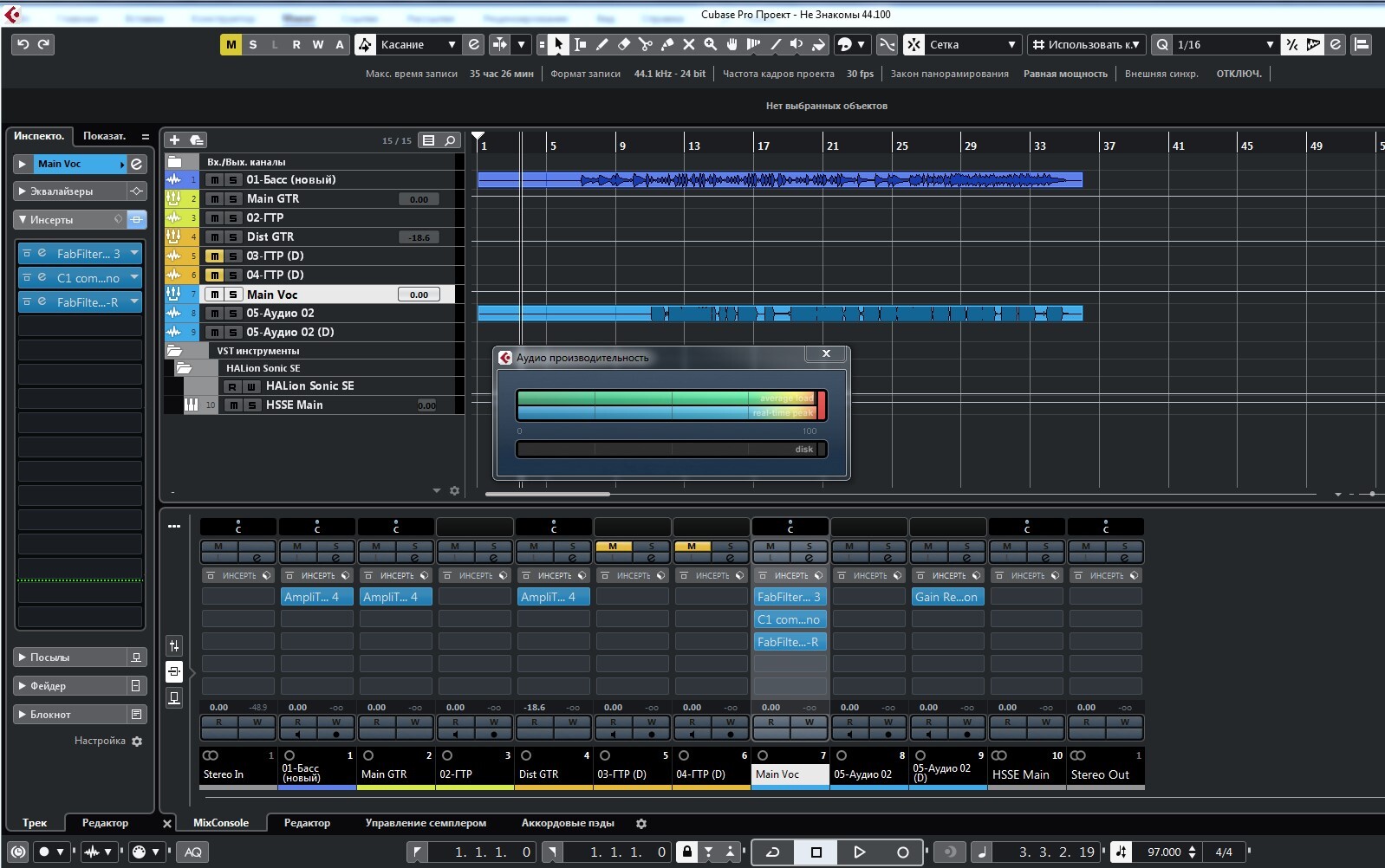Open the Аккордовые пэды tab

pyautogui.click(x=568, y=823)
